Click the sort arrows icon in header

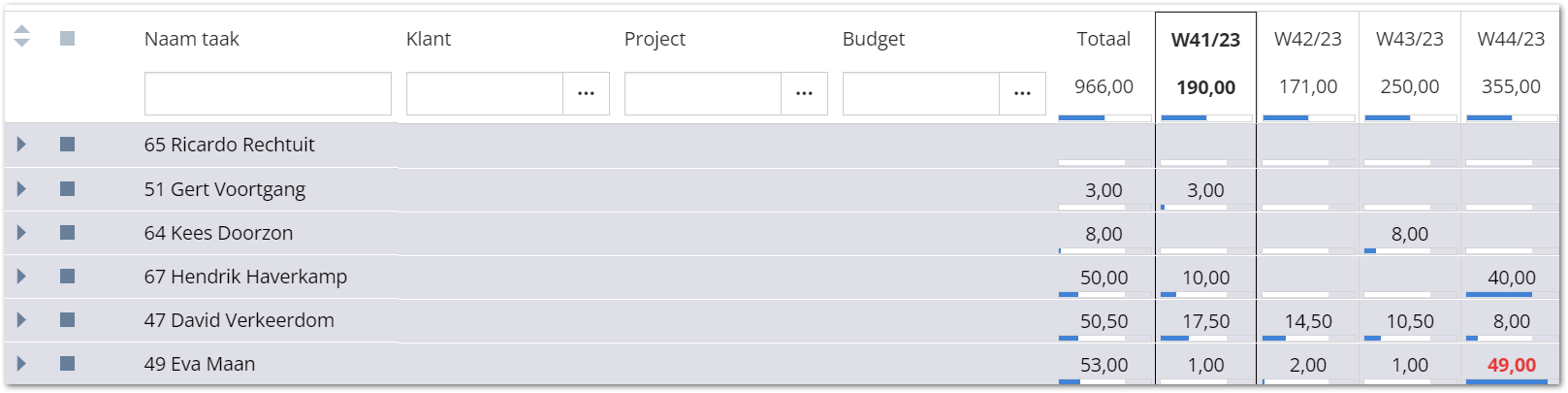(x=21, y=37)
